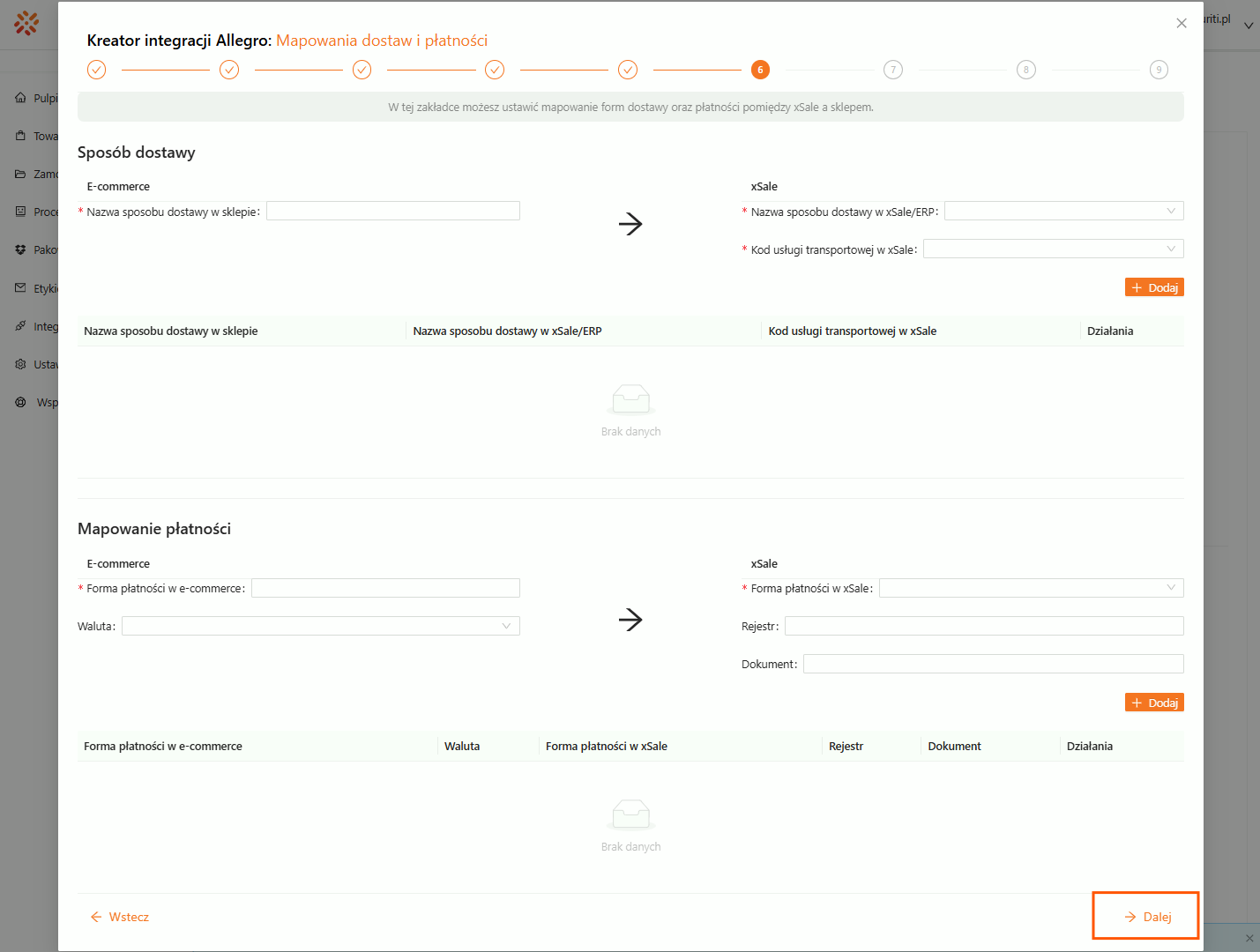Click Dodaj button in Sposób dostawy section
Viewport: 1260px width, 952px height.
pos(1154,287)
